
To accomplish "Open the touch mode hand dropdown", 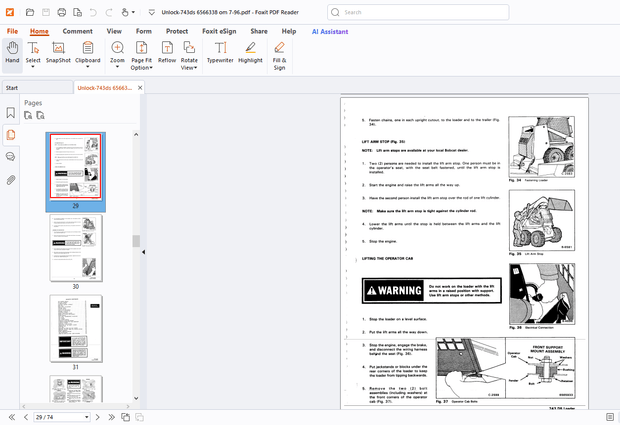I will pyautogui.click(x=128, y=12).
